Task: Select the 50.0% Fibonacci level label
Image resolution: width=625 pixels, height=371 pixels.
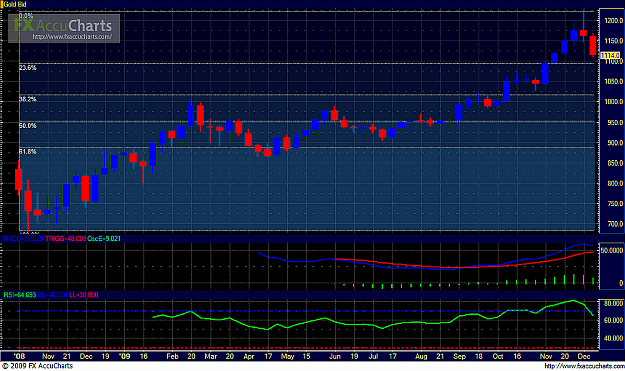Action: [28, 126]
